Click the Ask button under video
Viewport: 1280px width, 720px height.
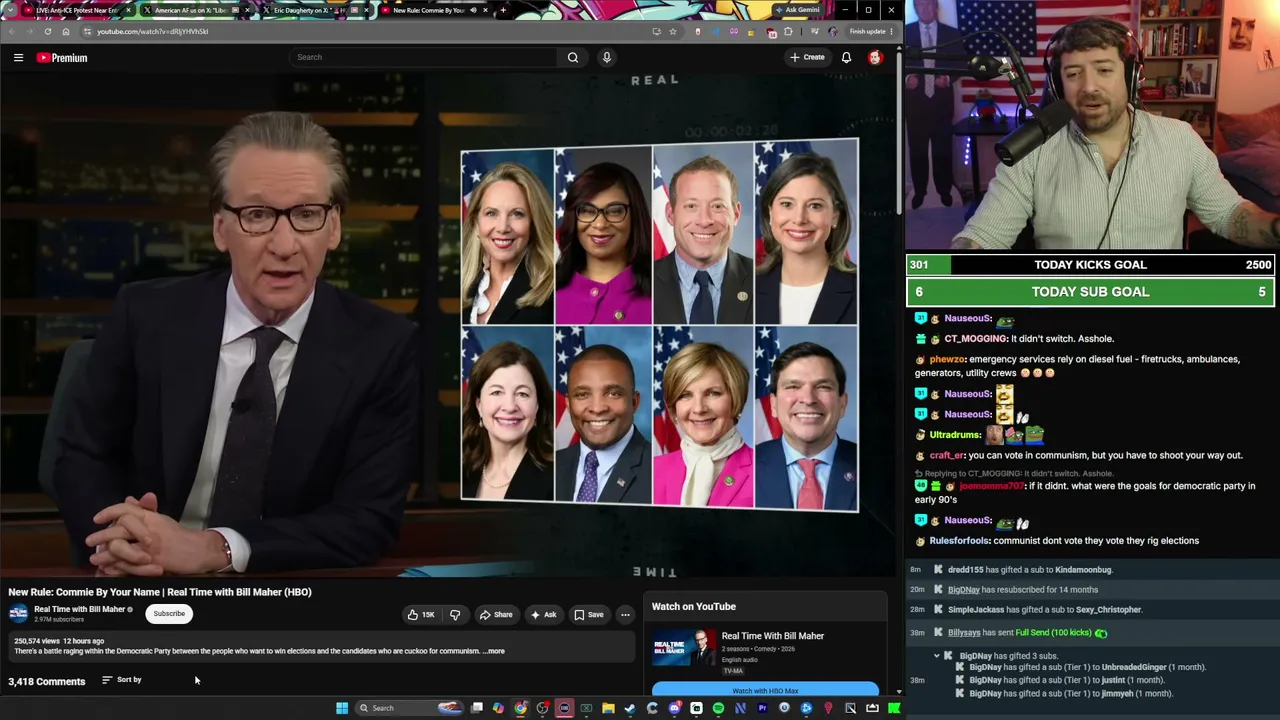543,615
